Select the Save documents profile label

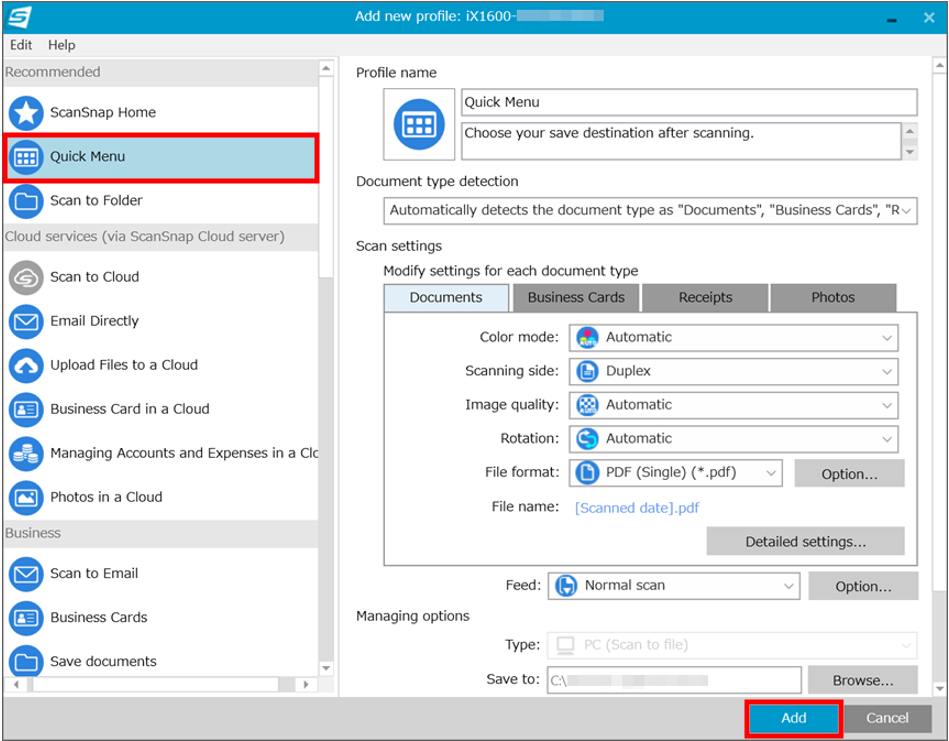(x=103, y=662)
